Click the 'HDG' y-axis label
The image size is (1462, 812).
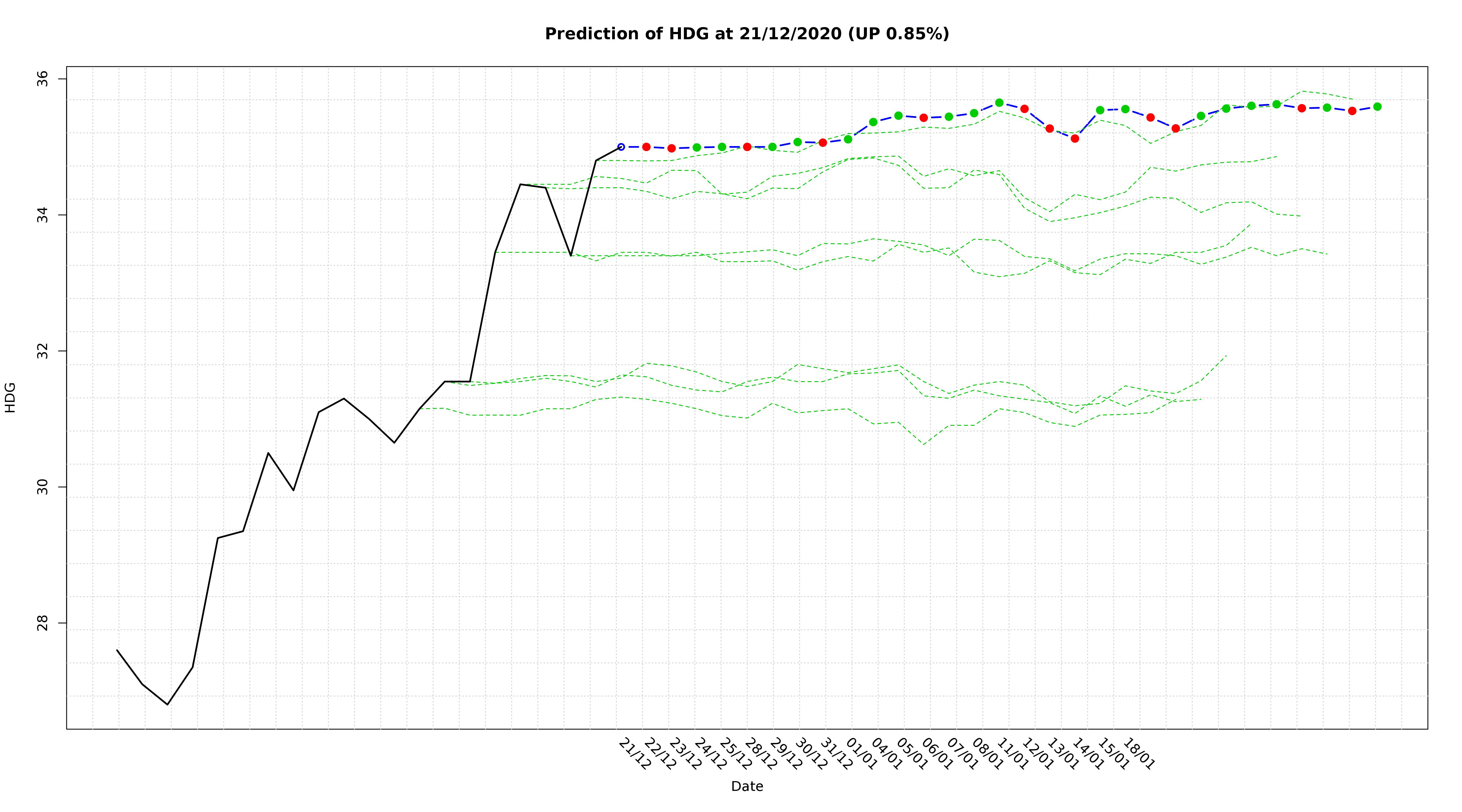coord(10,397)
